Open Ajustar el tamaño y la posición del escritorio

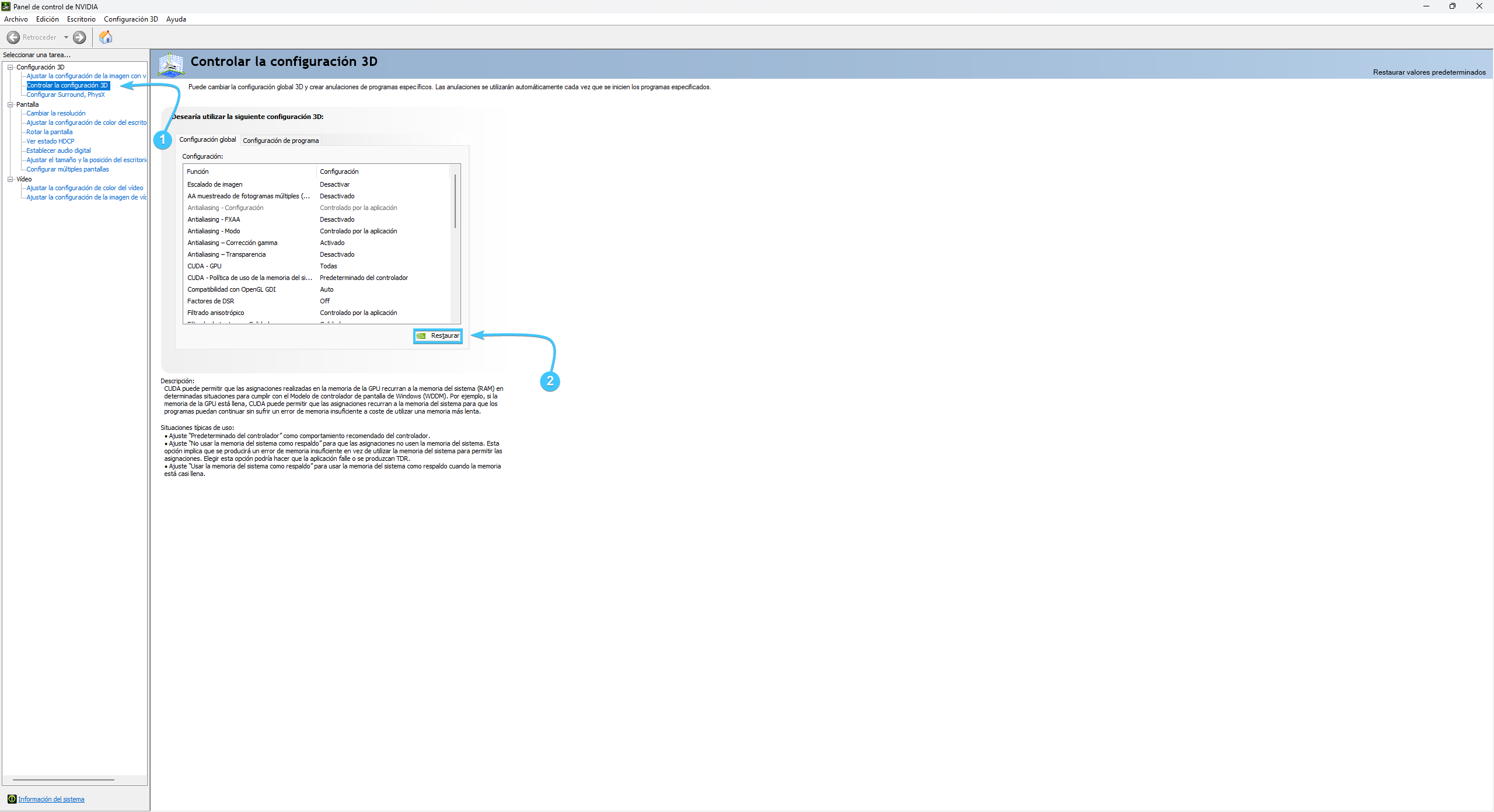click(x=86, y=160)
